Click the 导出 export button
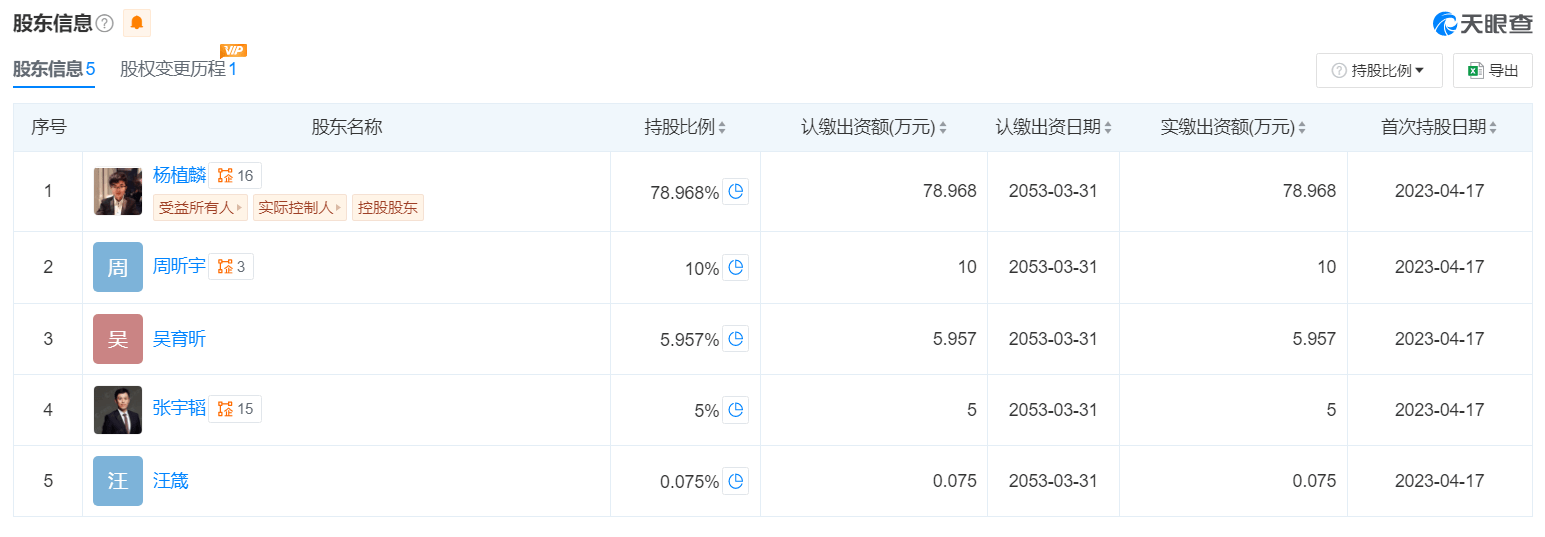The image size is (1545, 537). [1492, 71]
